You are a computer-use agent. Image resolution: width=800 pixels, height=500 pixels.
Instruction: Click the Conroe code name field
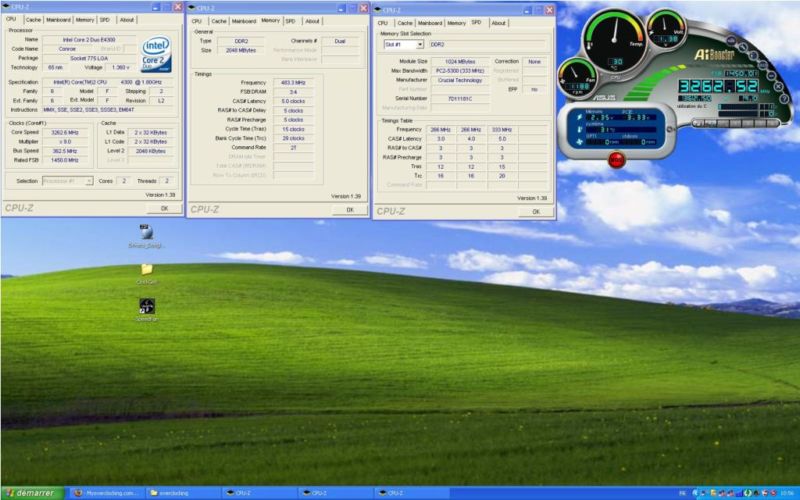[67, 49]
